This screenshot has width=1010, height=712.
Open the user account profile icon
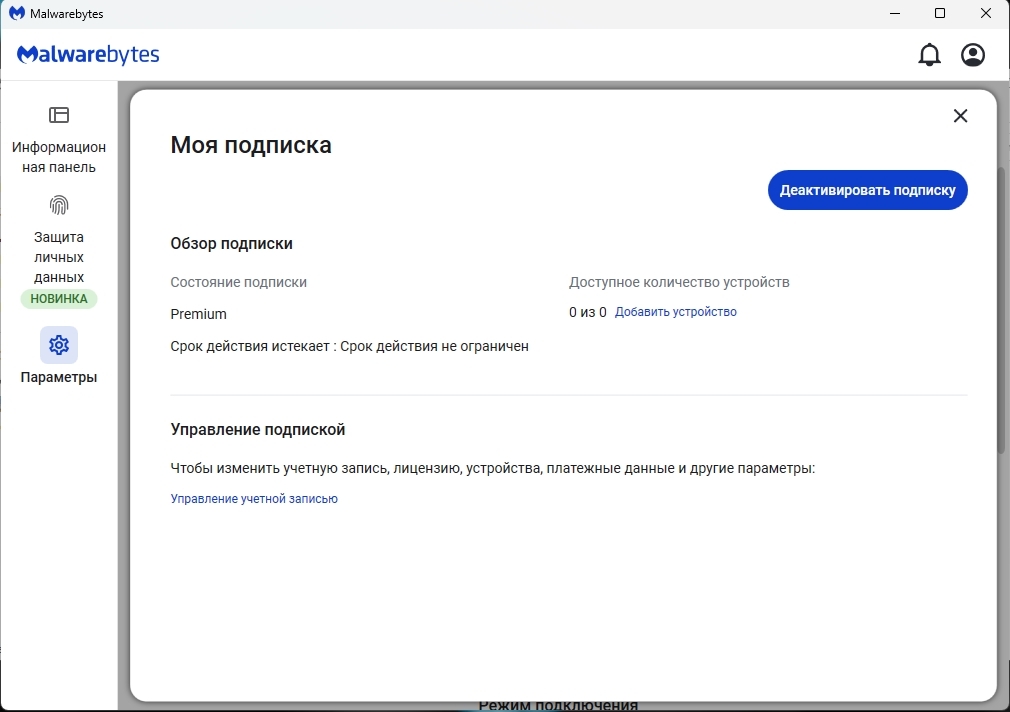point(973,55)
